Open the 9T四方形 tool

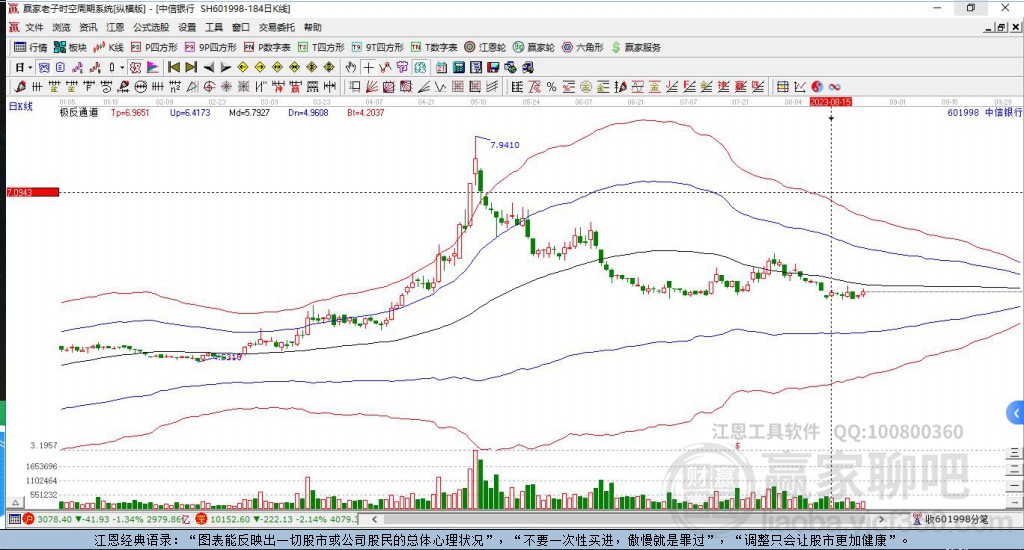[x=377, y=47]
